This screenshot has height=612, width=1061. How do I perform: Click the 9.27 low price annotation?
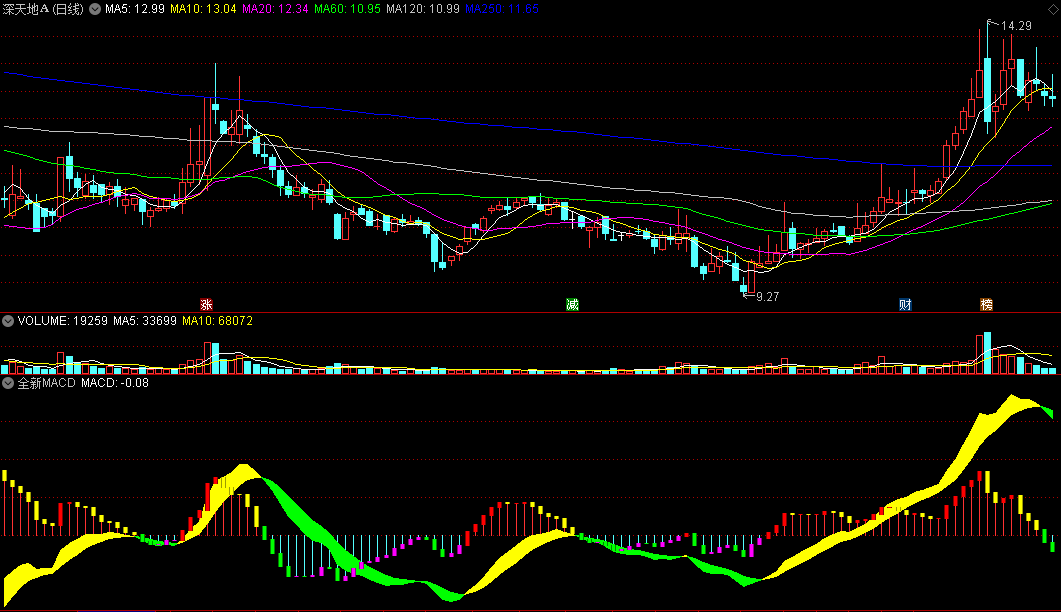pyautogui.click(x=767, y=297)
